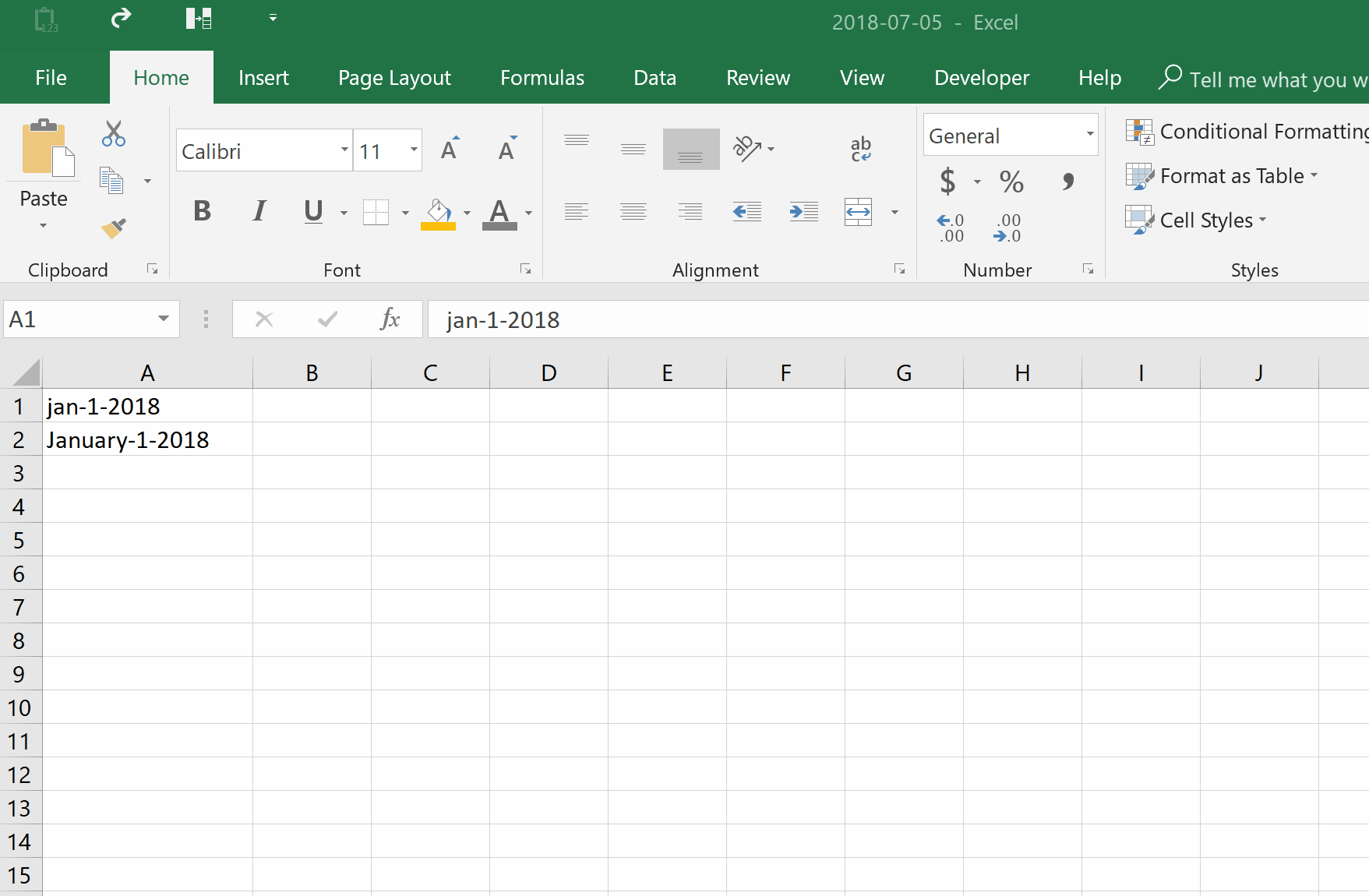
Task: Apply yellow fill color bucket
Action: pyautogui.click(x=438, y=213)
